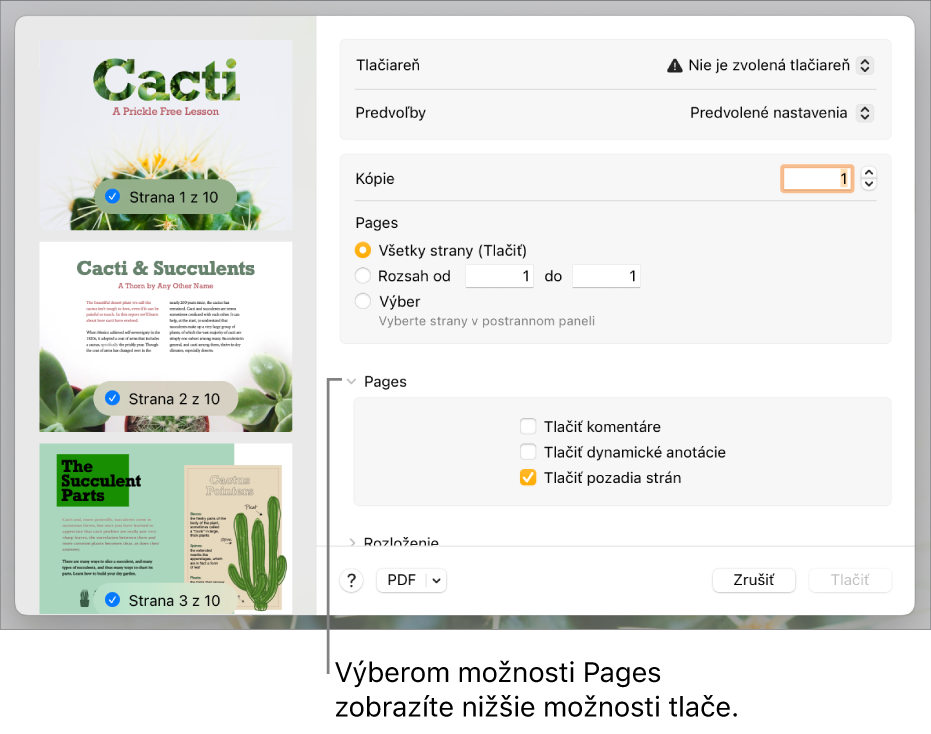Open the PDF dropdown arrow
The image size is (931, 734).
coord(436,580)
